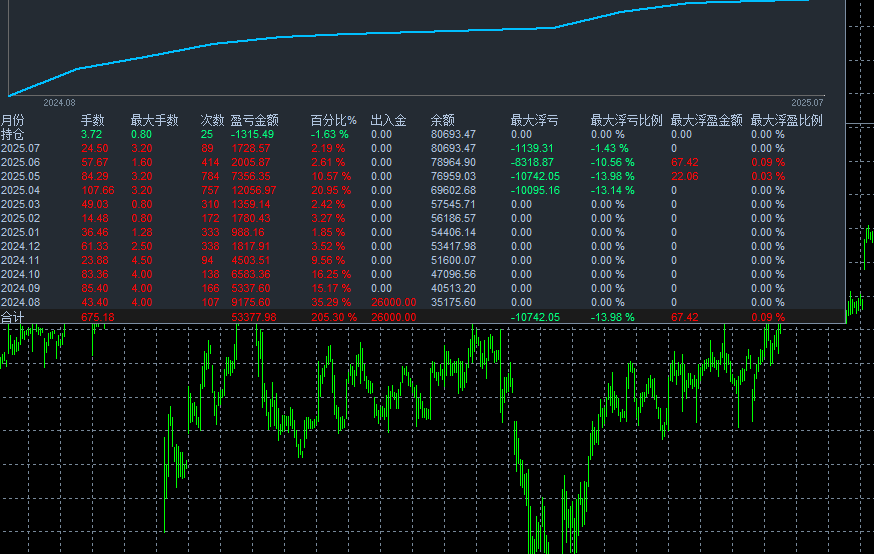The image size is (874, 554).
Task: Click lots value 107.66
Action: pos(98,191)
